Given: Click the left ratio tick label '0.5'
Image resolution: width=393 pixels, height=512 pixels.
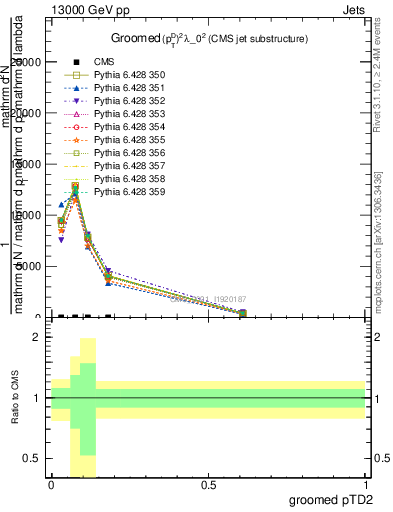Looking at the screenshot, I should tap(30, 458).
